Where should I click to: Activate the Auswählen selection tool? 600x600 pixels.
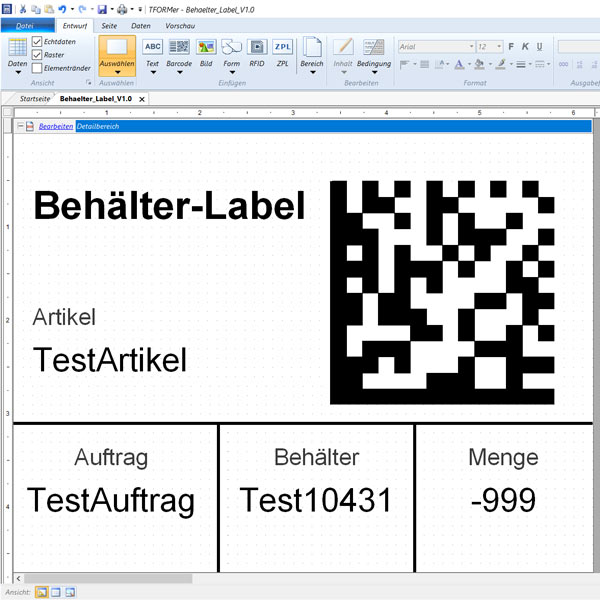pyautogui.click(x=117, y=56)
